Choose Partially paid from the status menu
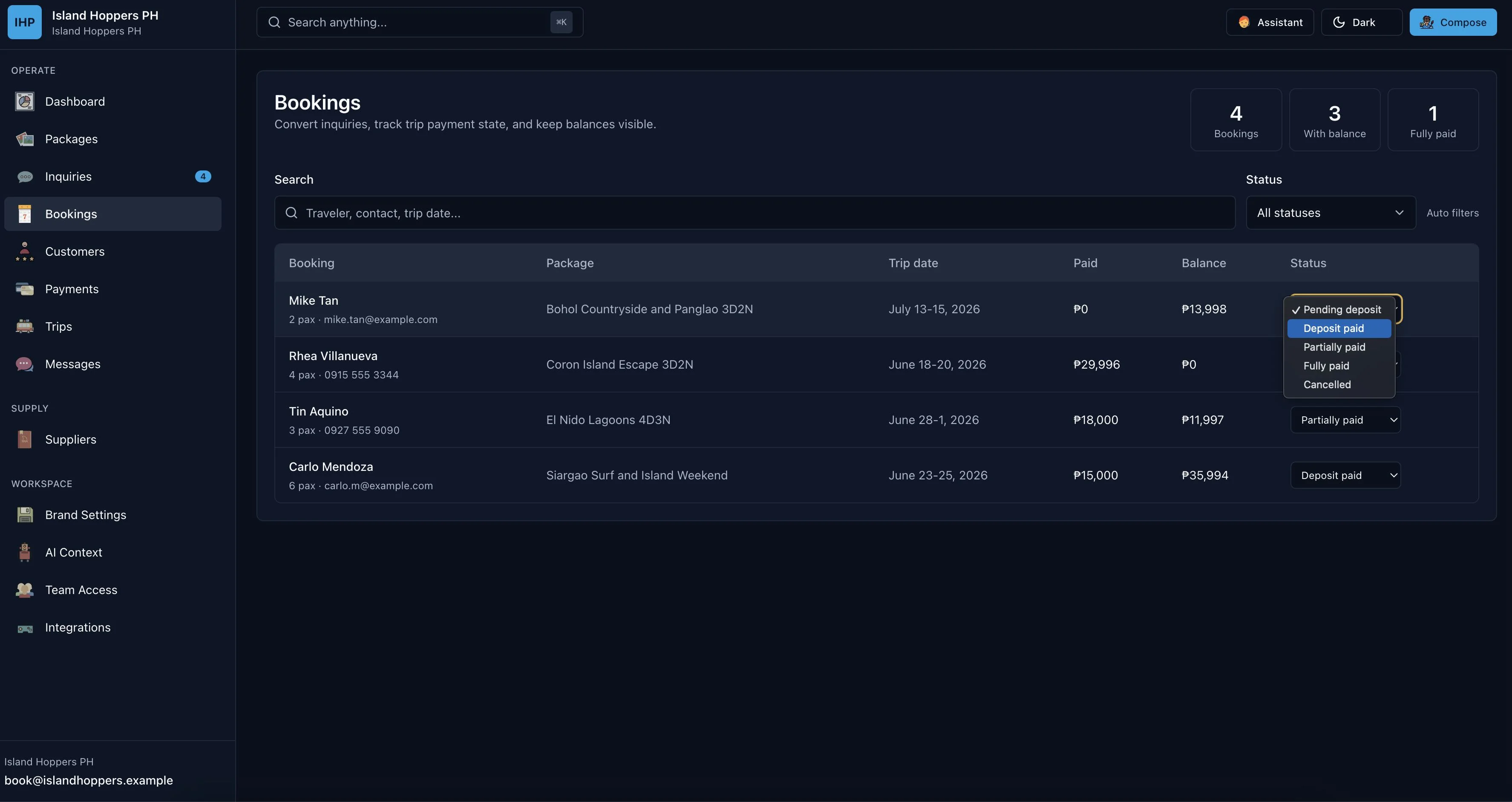 pyautogui.click(x=1339, y=347)
